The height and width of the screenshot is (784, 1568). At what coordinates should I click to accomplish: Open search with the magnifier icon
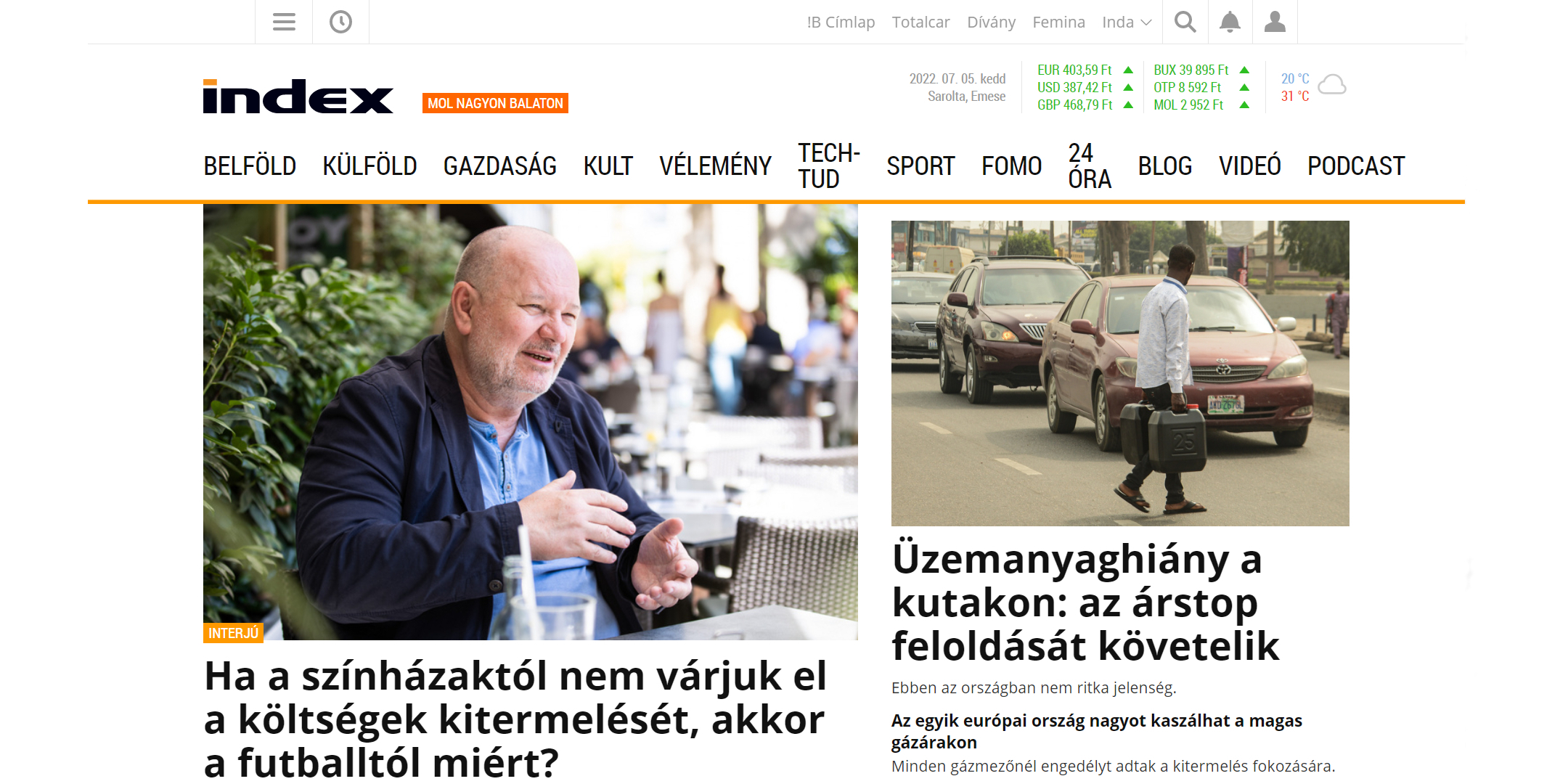(1185, 22)
